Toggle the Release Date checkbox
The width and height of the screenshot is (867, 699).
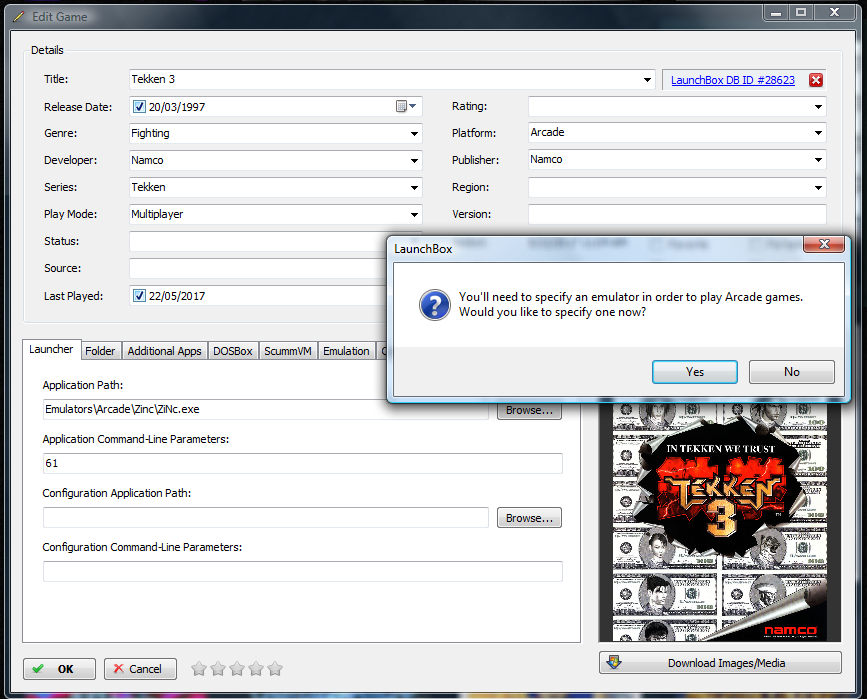click(139, 106)
